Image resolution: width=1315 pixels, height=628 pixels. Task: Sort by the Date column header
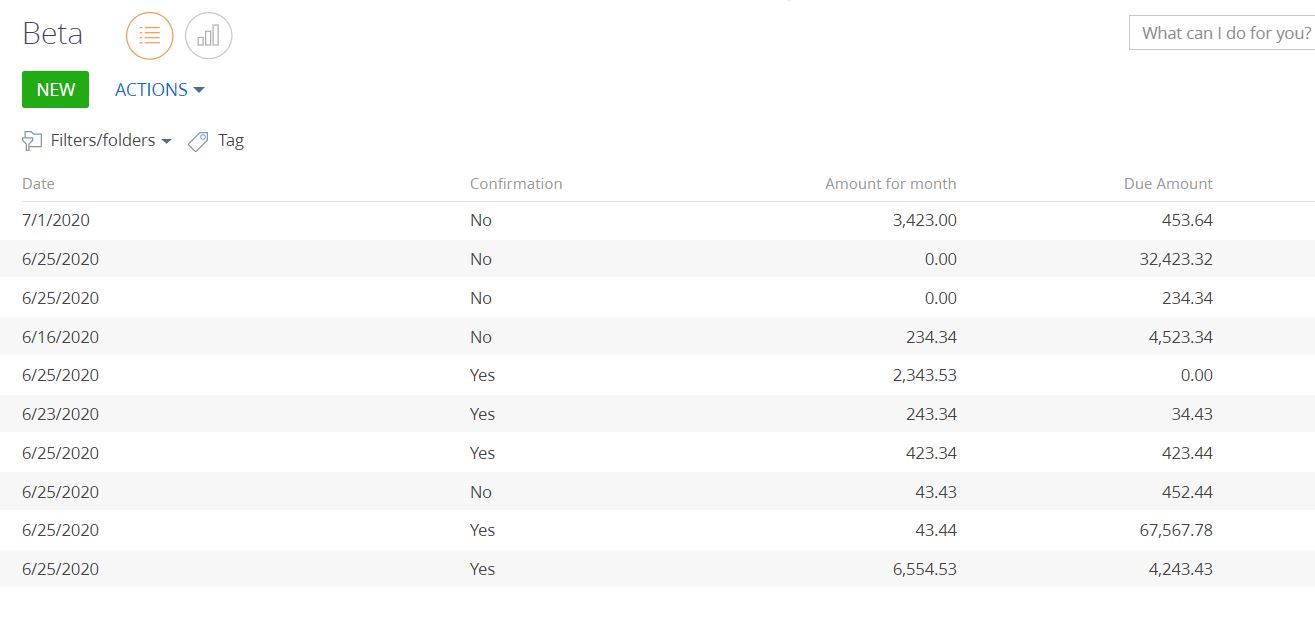click(x=38, y=184)
